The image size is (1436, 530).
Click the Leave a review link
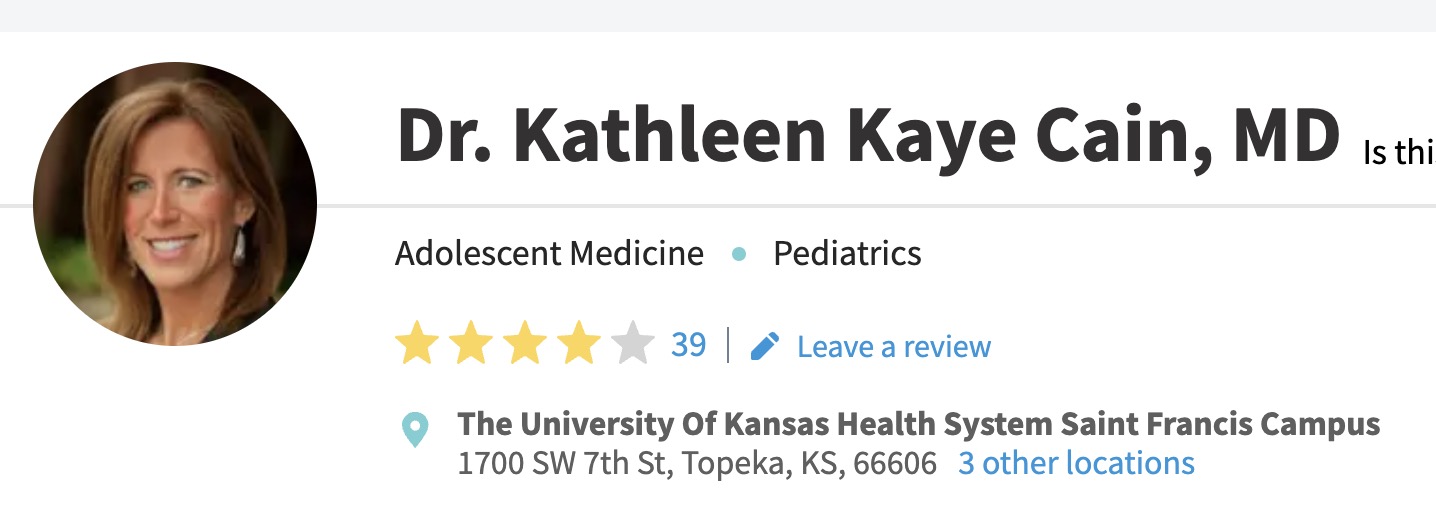894,347
